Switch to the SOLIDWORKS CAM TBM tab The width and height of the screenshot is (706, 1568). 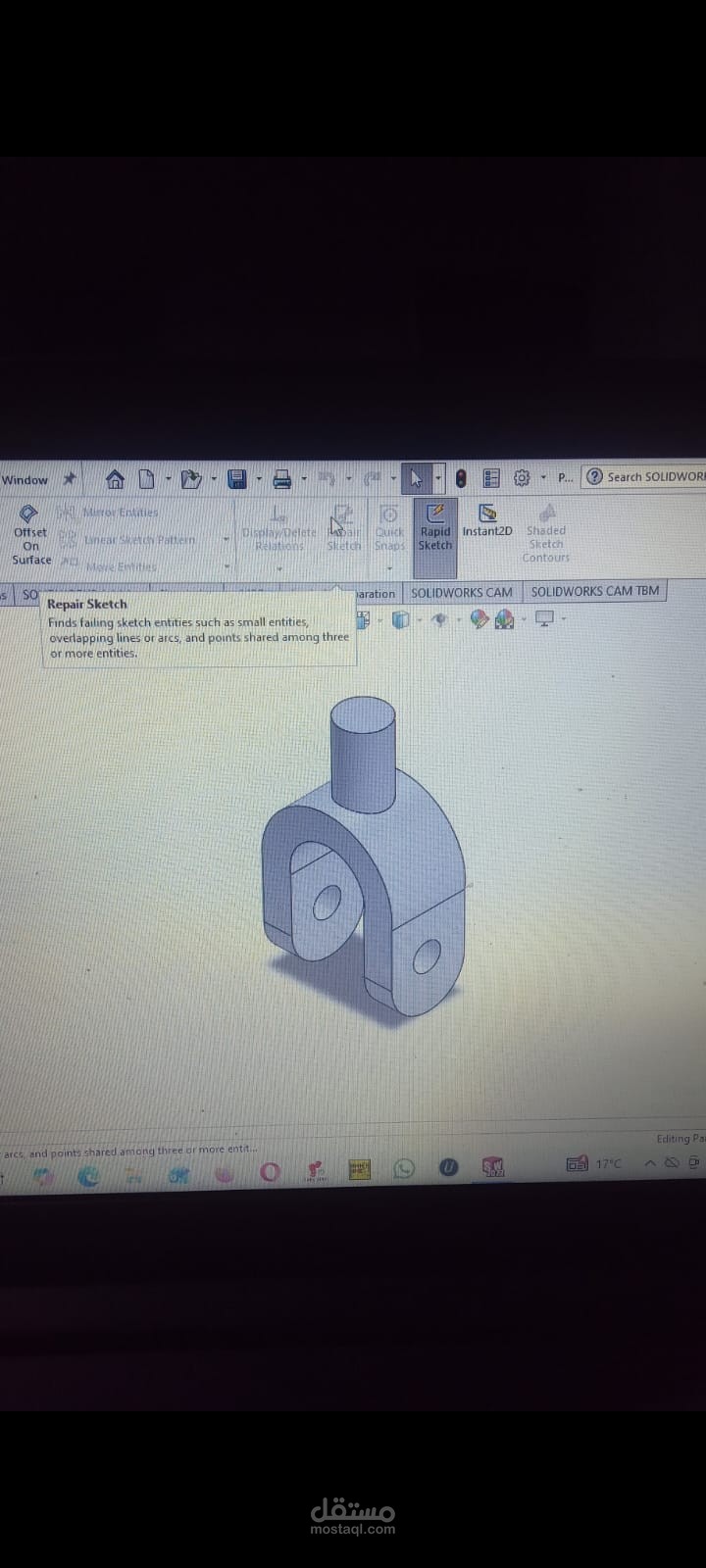click(x=595, y=591)
